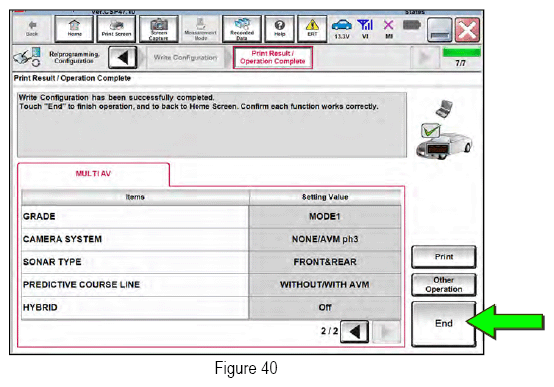Open the Screen Capture tool
Viewport: 554px width, 387px height.
pyautogui.click(x=159, y=29)
